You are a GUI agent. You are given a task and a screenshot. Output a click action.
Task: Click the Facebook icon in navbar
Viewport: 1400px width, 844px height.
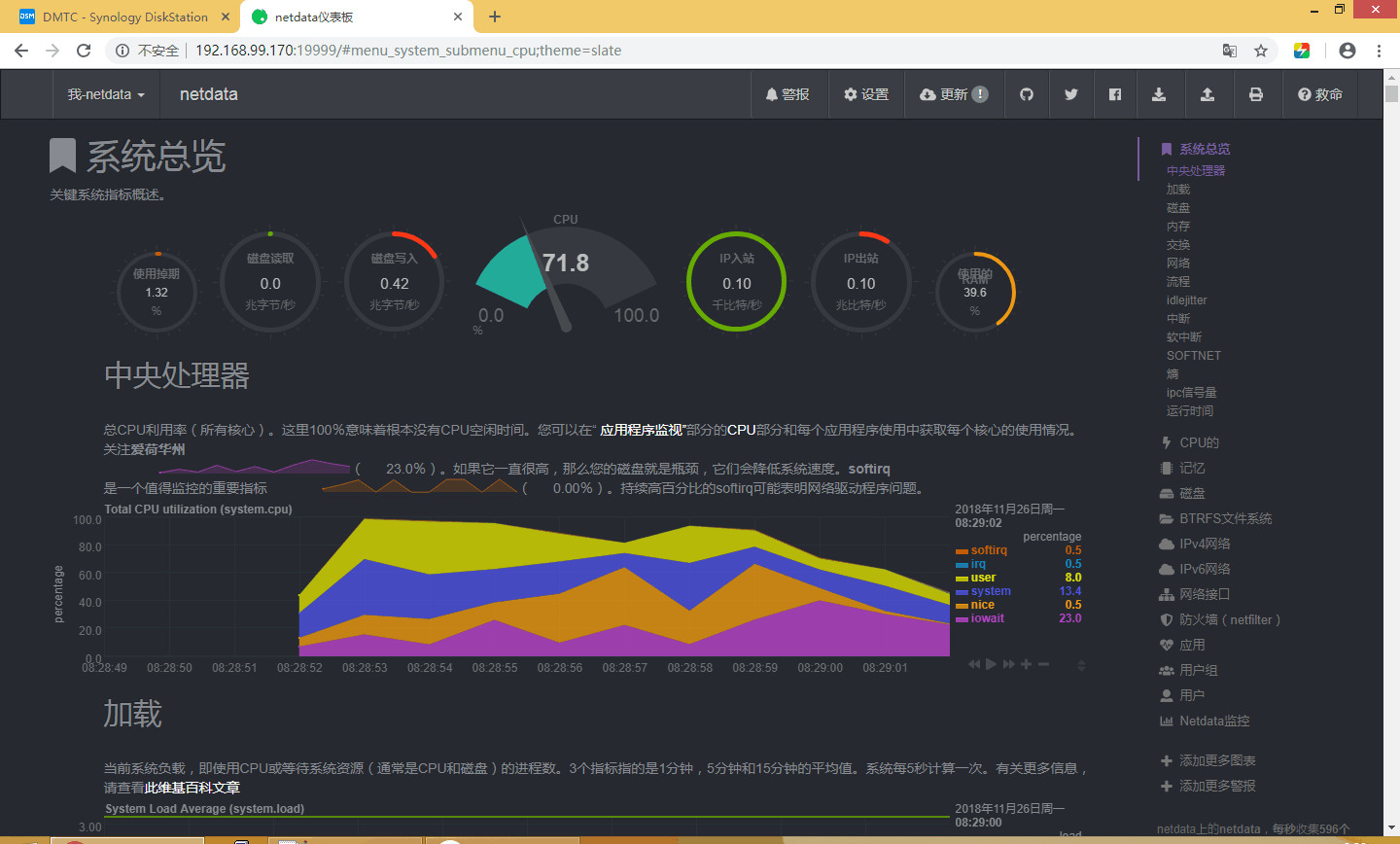pyautogui.click(x=1115, y=94)
